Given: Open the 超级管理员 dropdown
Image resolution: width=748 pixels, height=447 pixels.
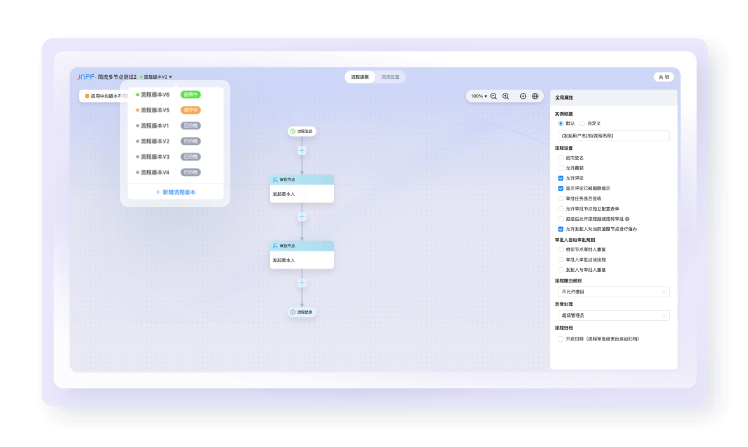Looking at the screenshot, I should point(613,315).
